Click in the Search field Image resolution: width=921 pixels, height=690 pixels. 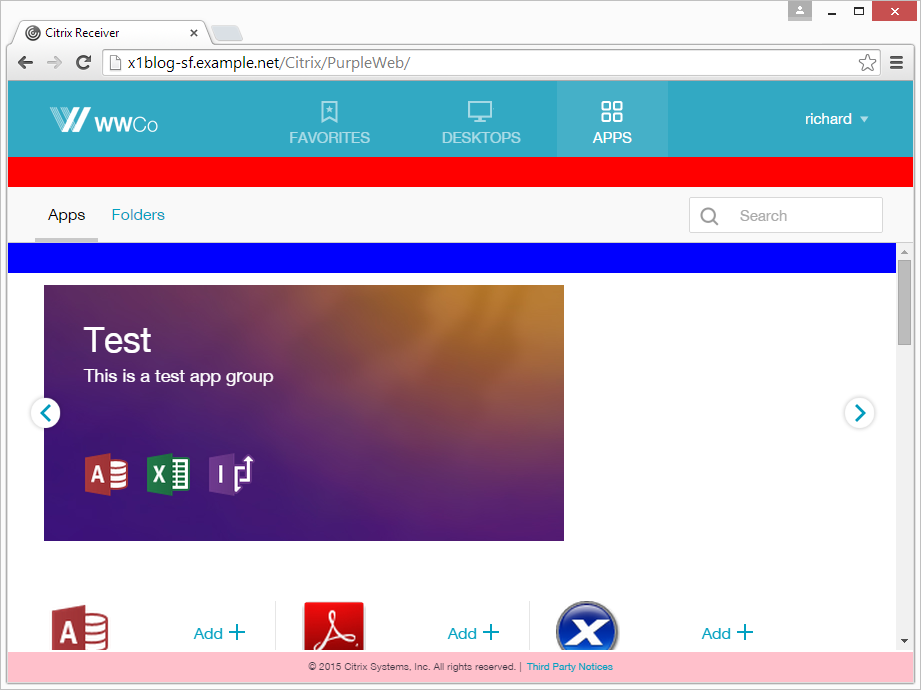coord(786,216)
